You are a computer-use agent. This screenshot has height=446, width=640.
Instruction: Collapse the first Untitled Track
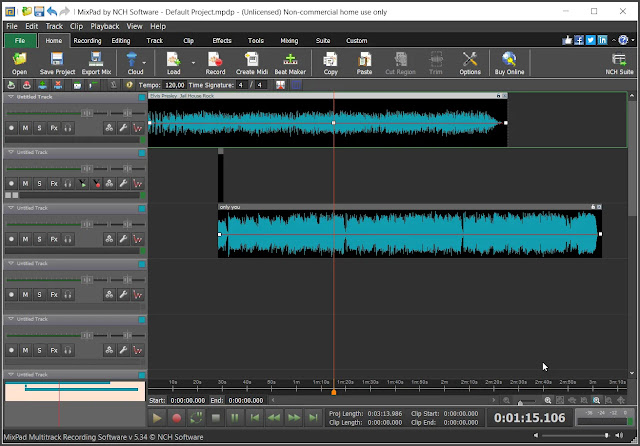point(11,97)
